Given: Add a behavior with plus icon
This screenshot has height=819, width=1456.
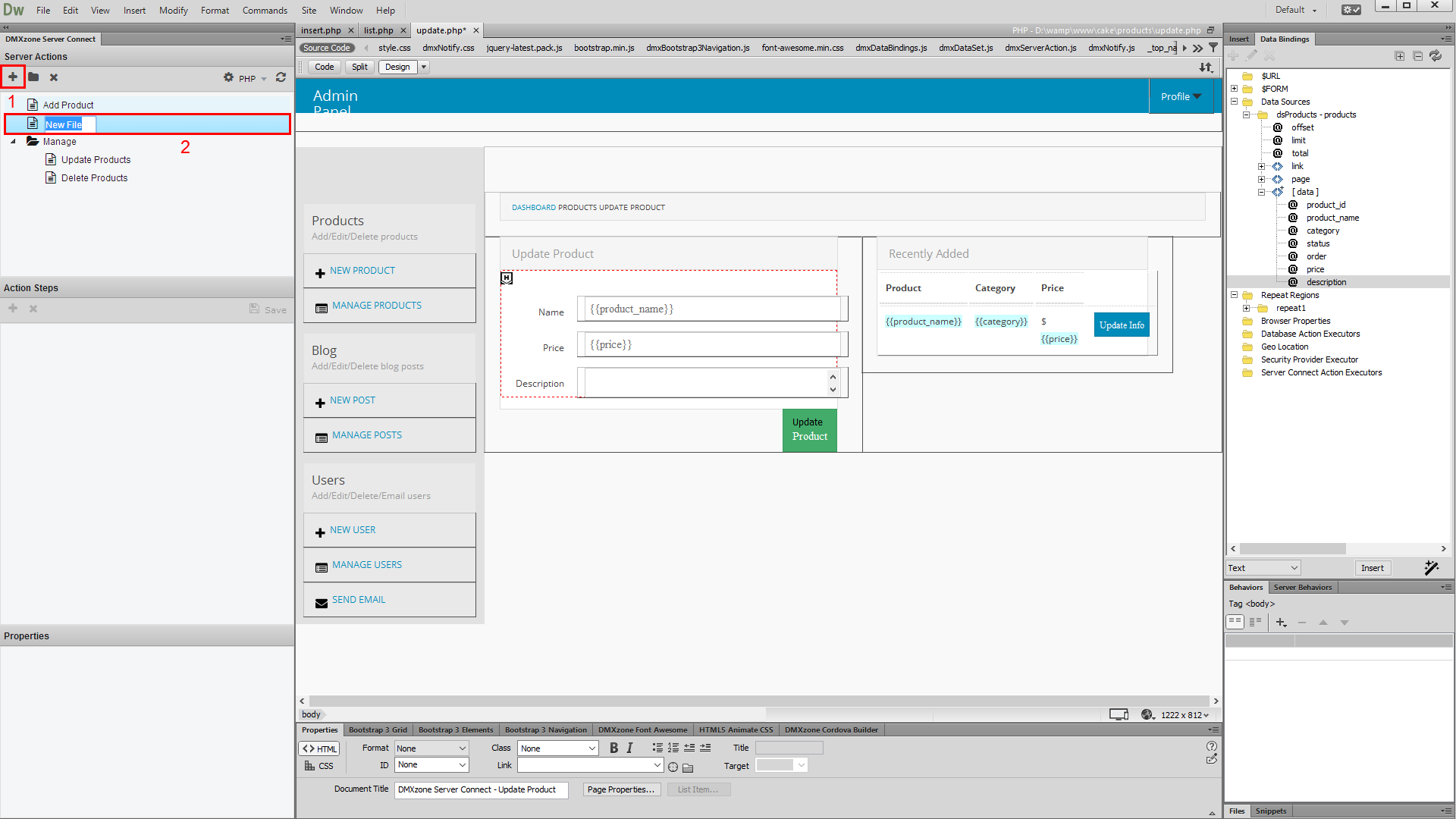Looking at the screenshot, I should tap(1282, 623).
